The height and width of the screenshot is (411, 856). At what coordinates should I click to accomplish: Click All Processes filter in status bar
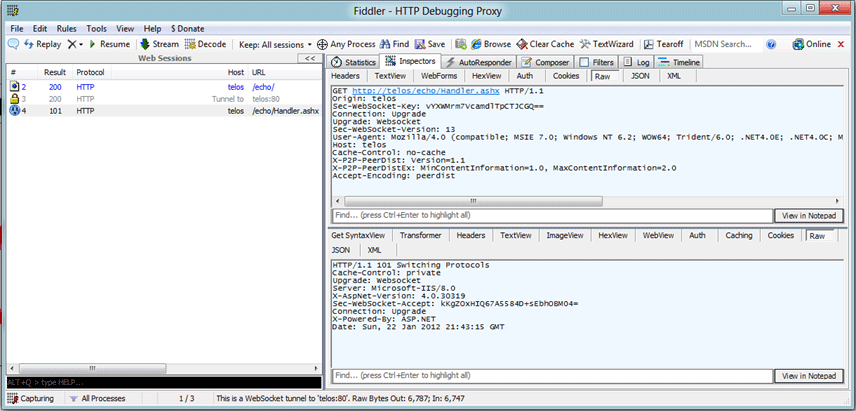point(98,399)
